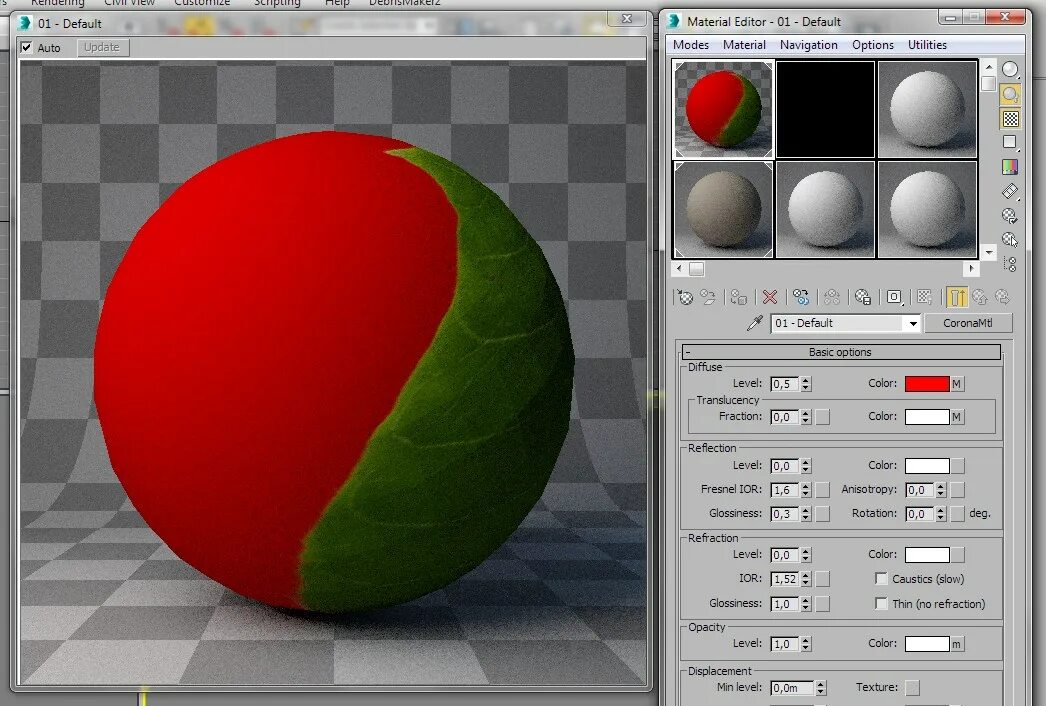Screen dimensions: 1046x706
Task: Click the Video Color Check icon
Action: point(1011,167)
